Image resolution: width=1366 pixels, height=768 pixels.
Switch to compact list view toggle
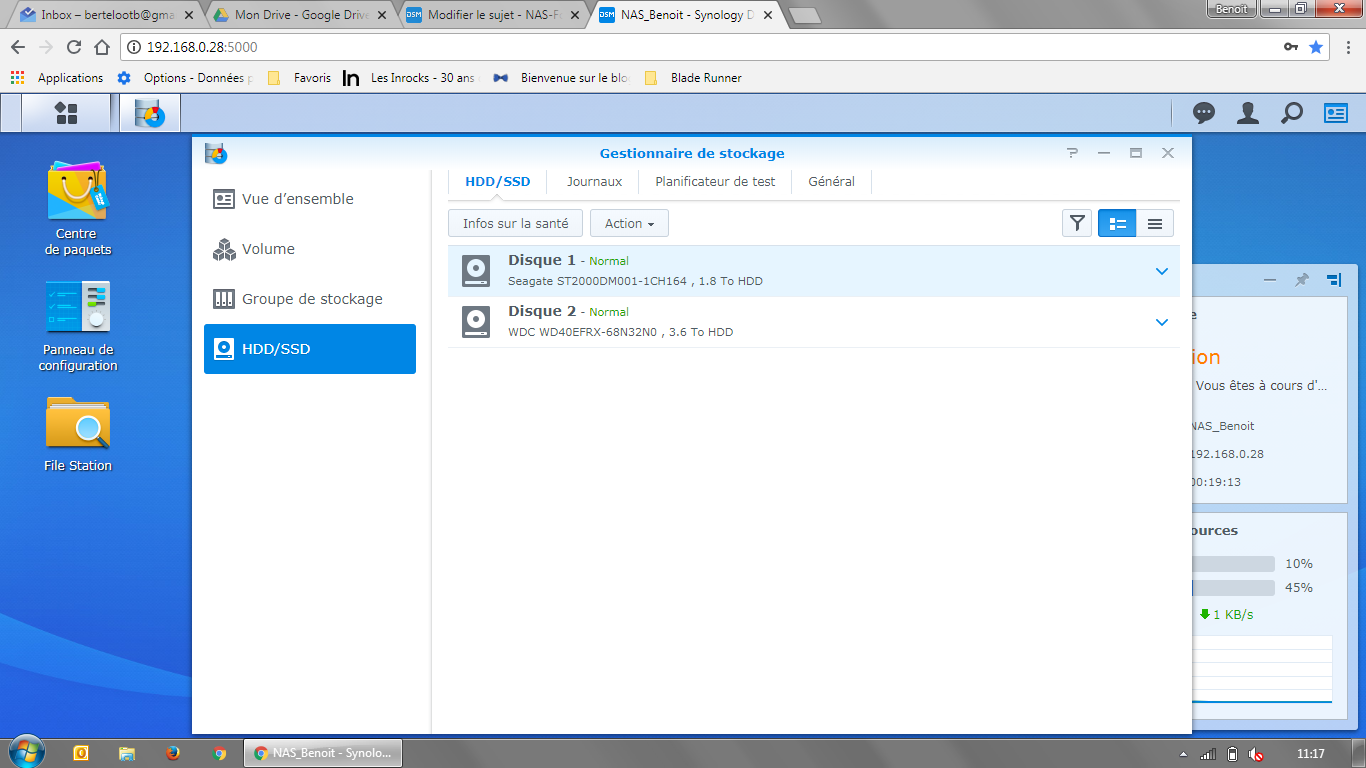point(1155,223)
